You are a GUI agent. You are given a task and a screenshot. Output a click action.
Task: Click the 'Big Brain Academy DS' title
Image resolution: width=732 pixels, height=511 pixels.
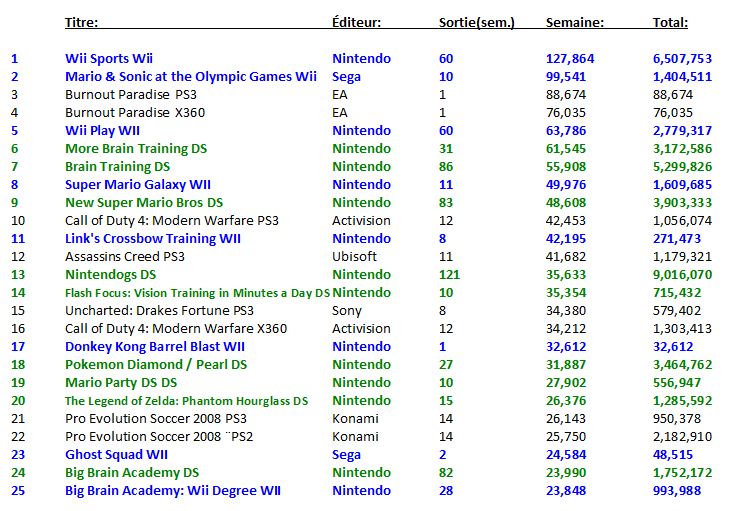(132, 473)
